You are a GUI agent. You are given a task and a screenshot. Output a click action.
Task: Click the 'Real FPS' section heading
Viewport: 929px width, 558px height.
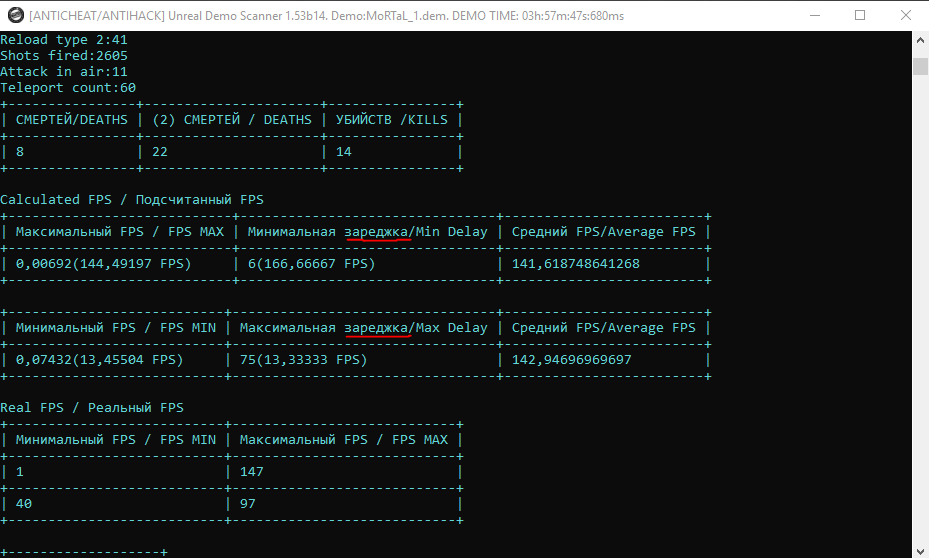point(32,408)
